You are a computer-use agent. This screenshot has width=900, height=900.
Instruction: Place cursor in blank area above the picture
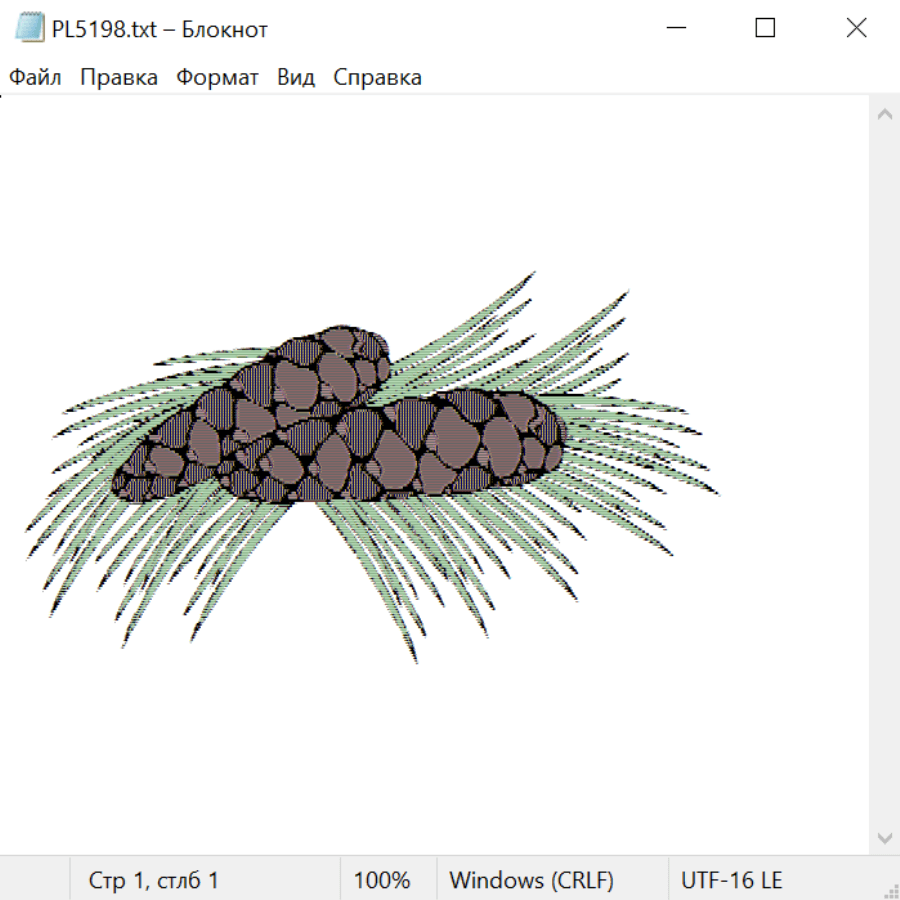click(430, 180)
